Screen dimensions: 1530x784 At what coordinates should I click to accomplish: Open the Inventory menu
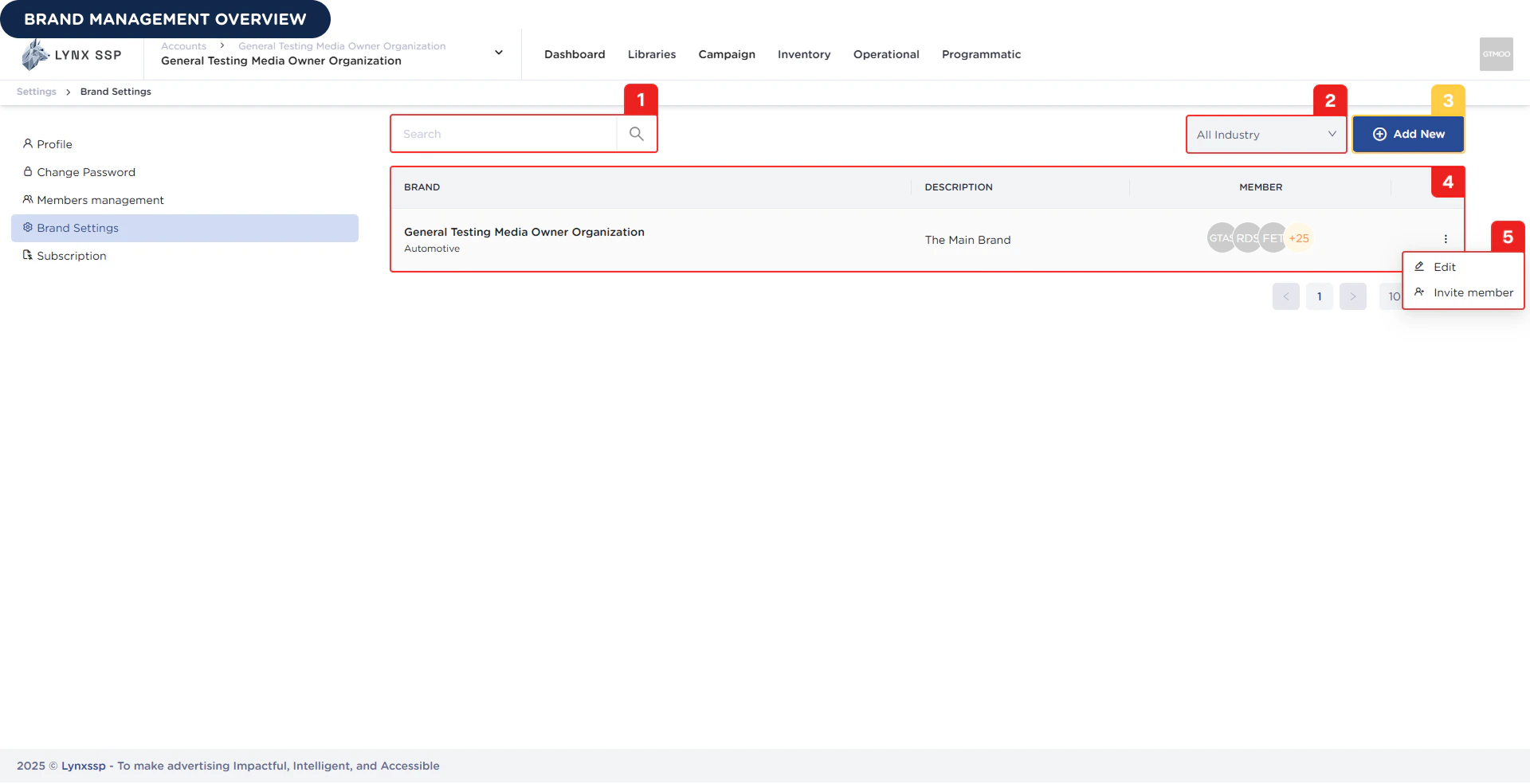[804, 54]
